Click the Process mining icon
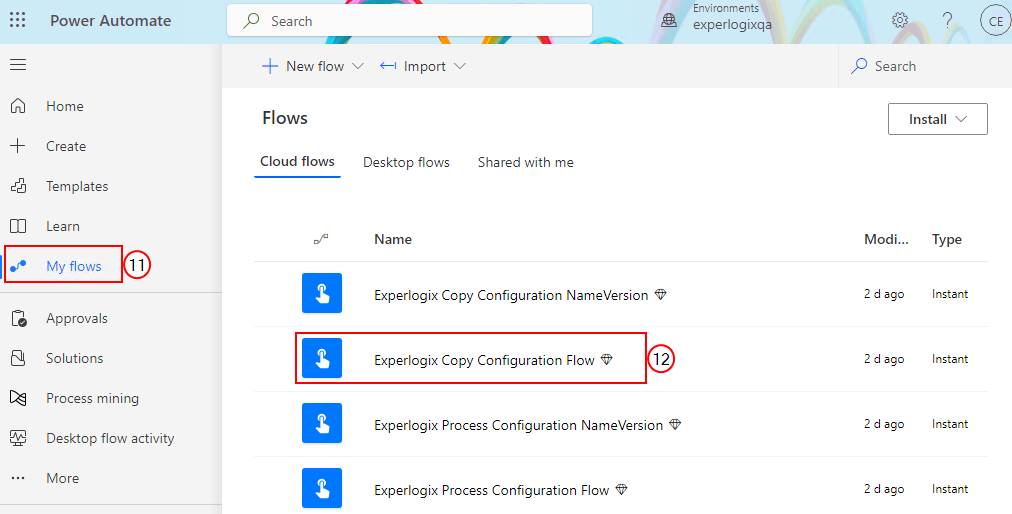The height and width of the screenshot is (514, 1012). coord(18,398)
